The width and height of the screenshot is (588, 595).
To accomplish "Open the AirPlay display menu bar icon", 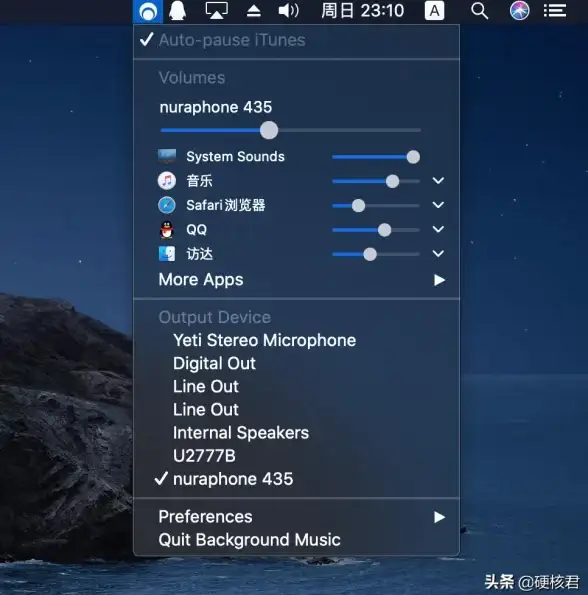I will (217, 11).
